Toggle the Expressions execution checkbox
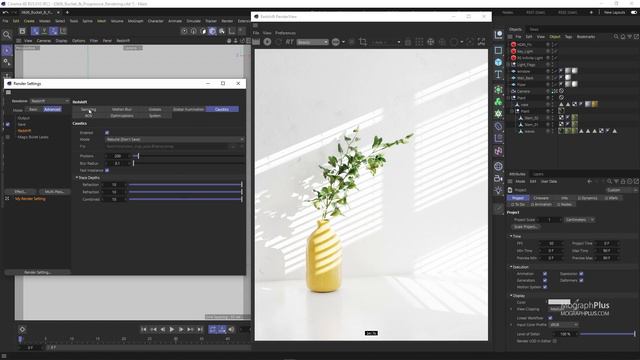The width and height of the screenshot is (640, 360). pos(581,274)
